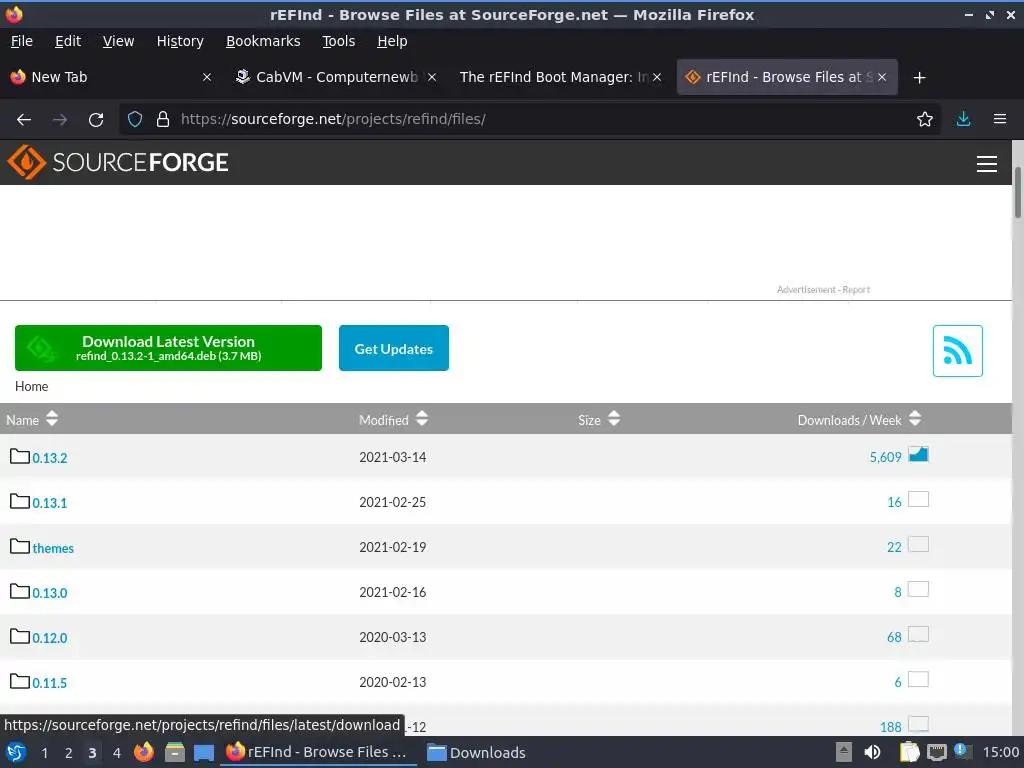Image resolution: width=1024 pixels, height=768 pixels.
Task: Open the Firefox application hamburger menu
Action: pos(1000,120)
